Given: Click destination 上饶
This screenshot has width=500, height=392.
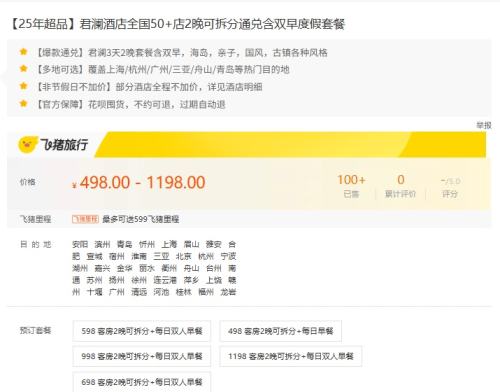Looking at the screenshot, I should pyautogui.click(x=214, y=280).
